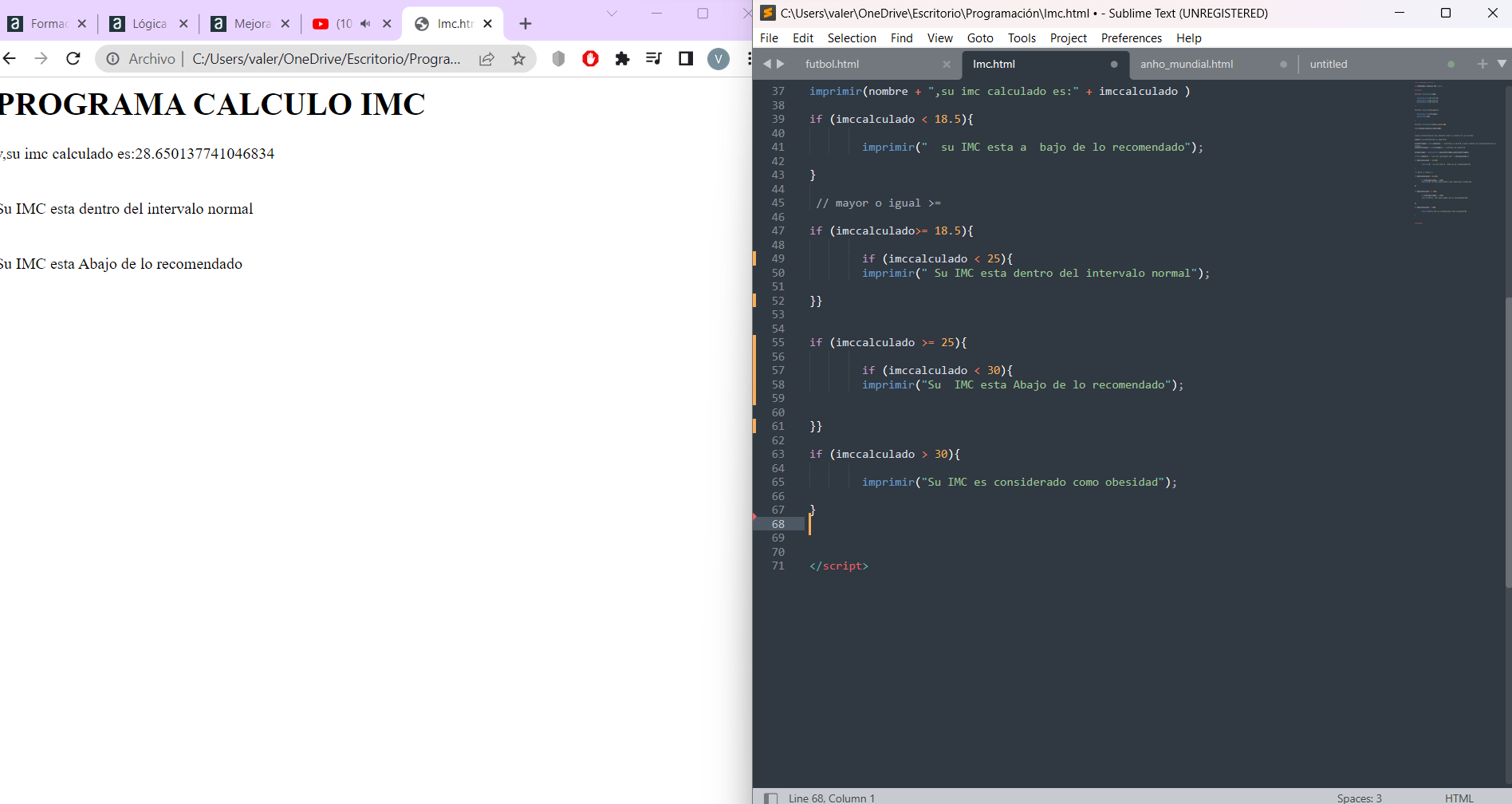Click line number 55 in gutter
Image resolution: width=1512 pixels, height=804 pixels.
[778, 342]
